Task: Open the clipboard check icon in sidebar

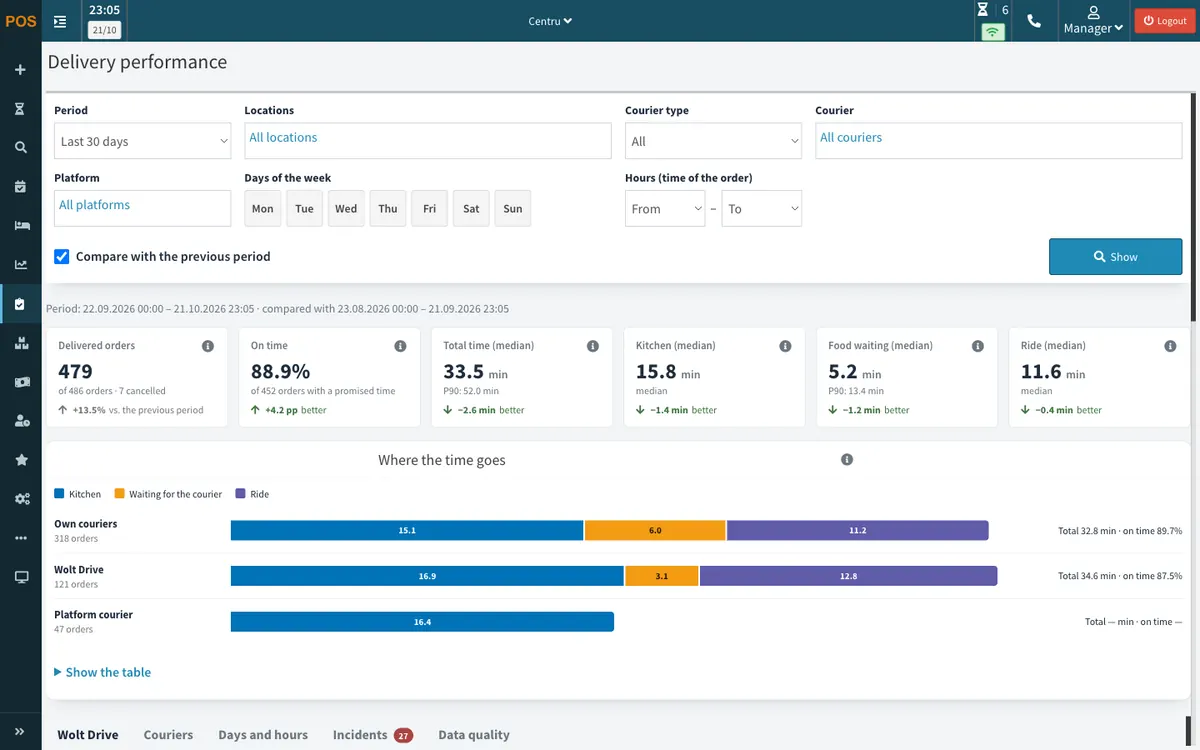Action: coord(21,304)
